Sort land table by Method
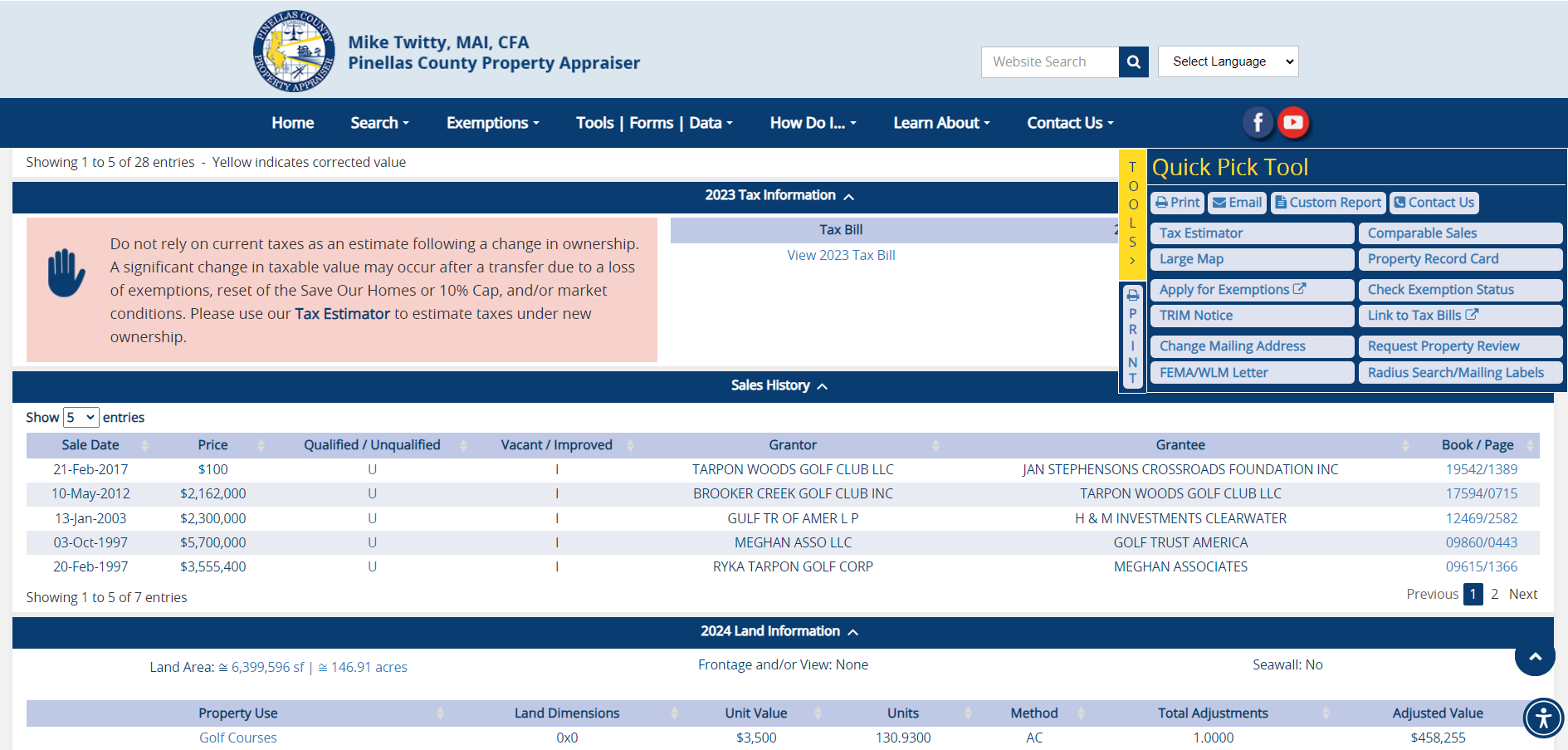 (x=1034, y=713)
